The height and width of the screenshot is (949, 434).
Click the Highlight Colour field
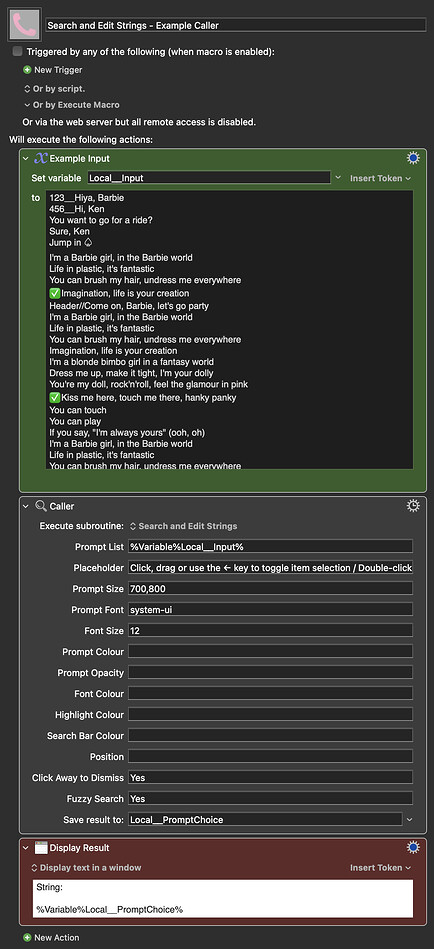[271, 715]
